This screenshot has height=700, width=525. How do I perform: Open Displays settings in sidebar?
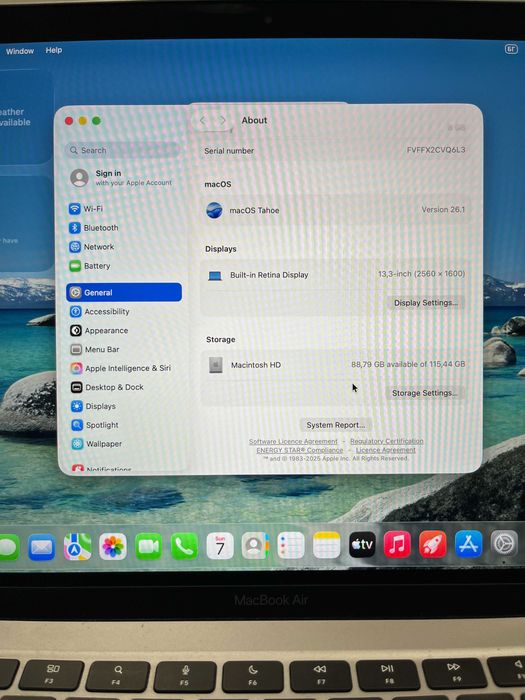[x=94, y=406]
